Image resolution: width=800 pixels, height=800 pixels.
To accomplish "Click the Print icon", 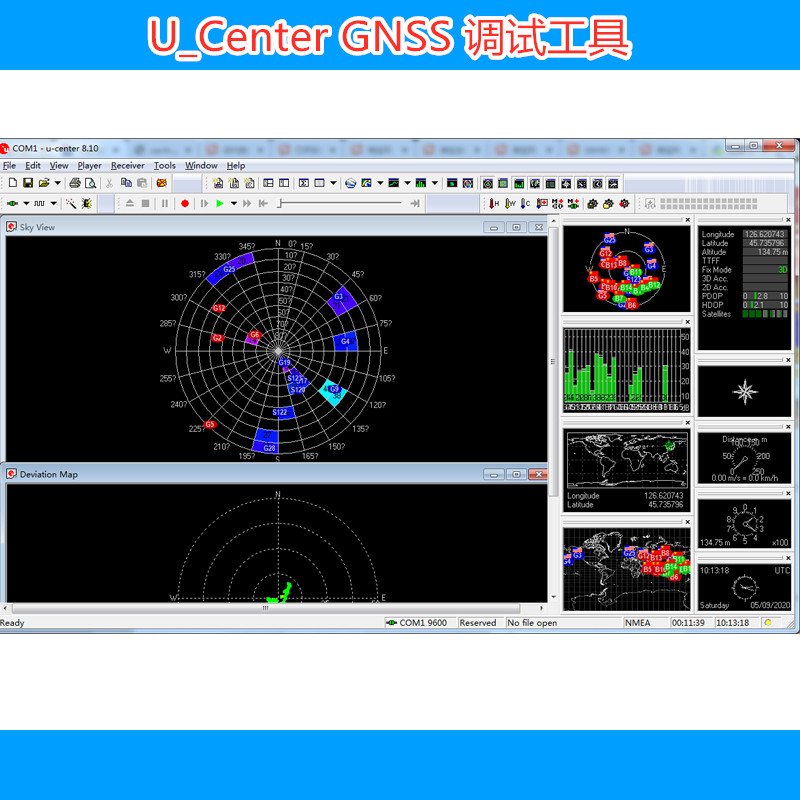I will click(x=75, y=183).
